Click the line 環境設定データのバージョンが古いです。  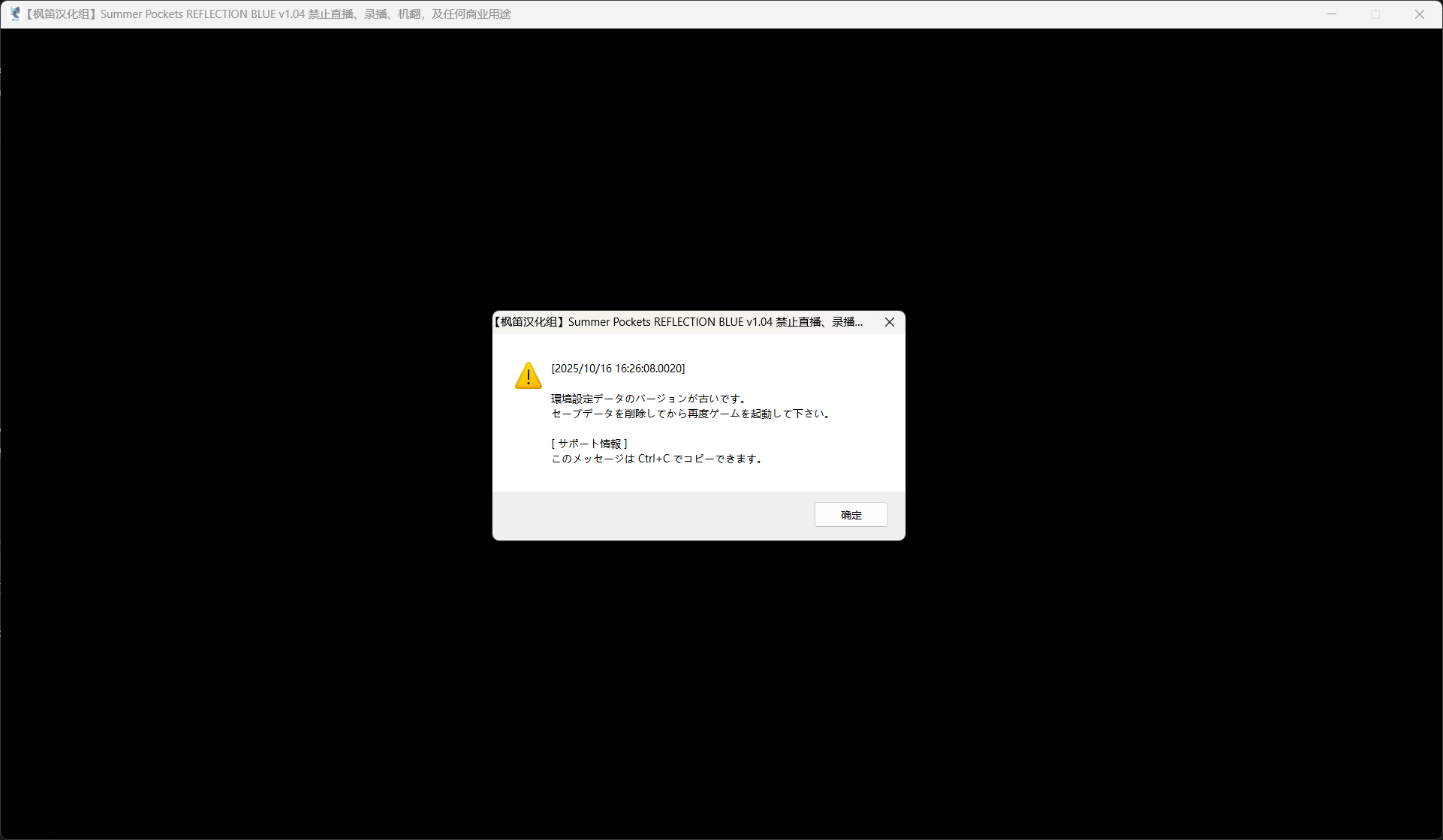pos(650,399)
